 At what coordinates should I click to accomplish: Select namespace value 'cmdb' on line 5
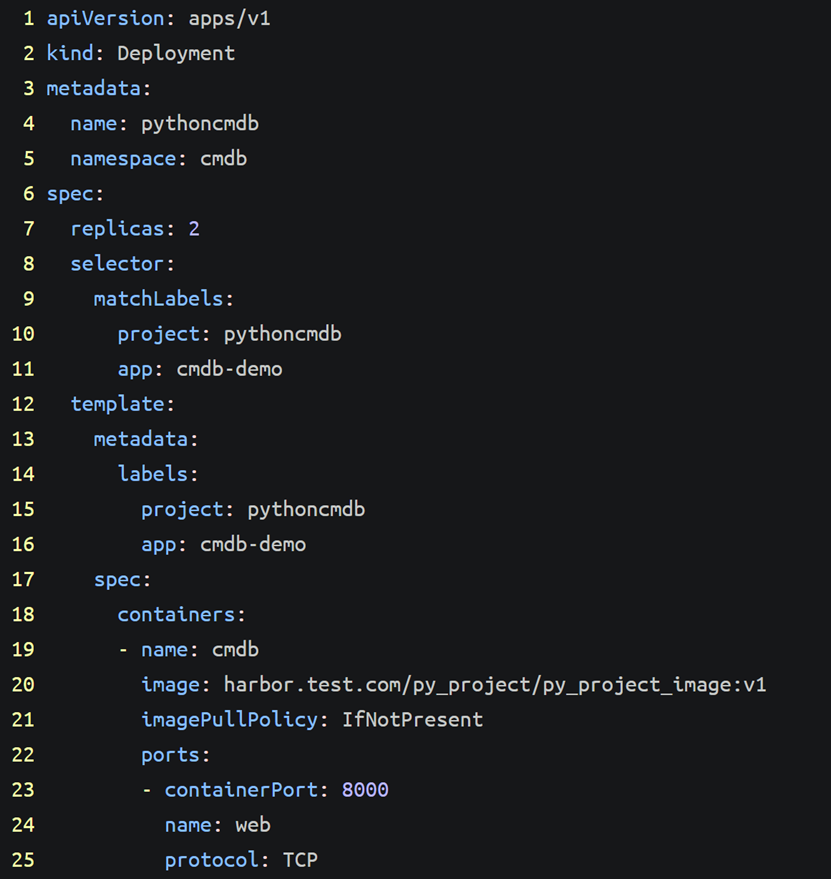pyautogui.click(x=223, y=159)
